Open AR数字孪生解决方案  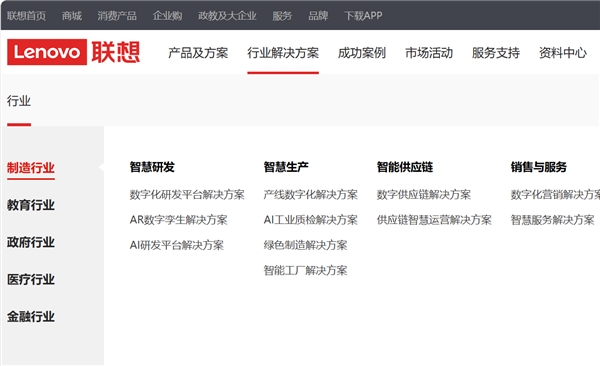(178, 220)
